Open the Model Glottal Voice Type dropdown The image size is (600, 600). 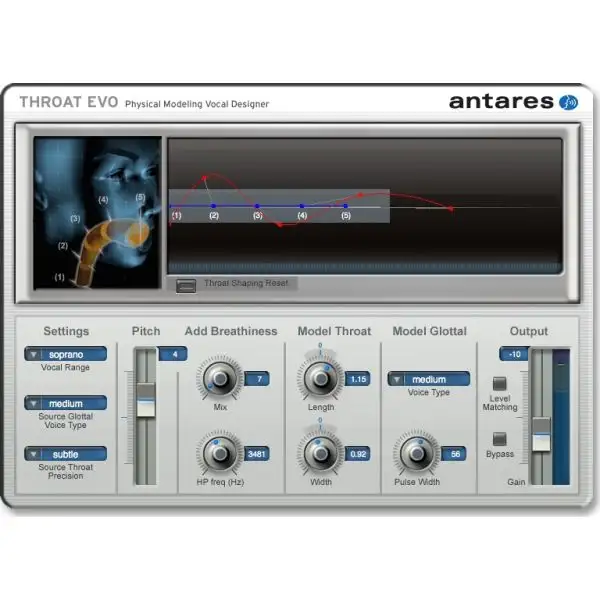point(429,379)
